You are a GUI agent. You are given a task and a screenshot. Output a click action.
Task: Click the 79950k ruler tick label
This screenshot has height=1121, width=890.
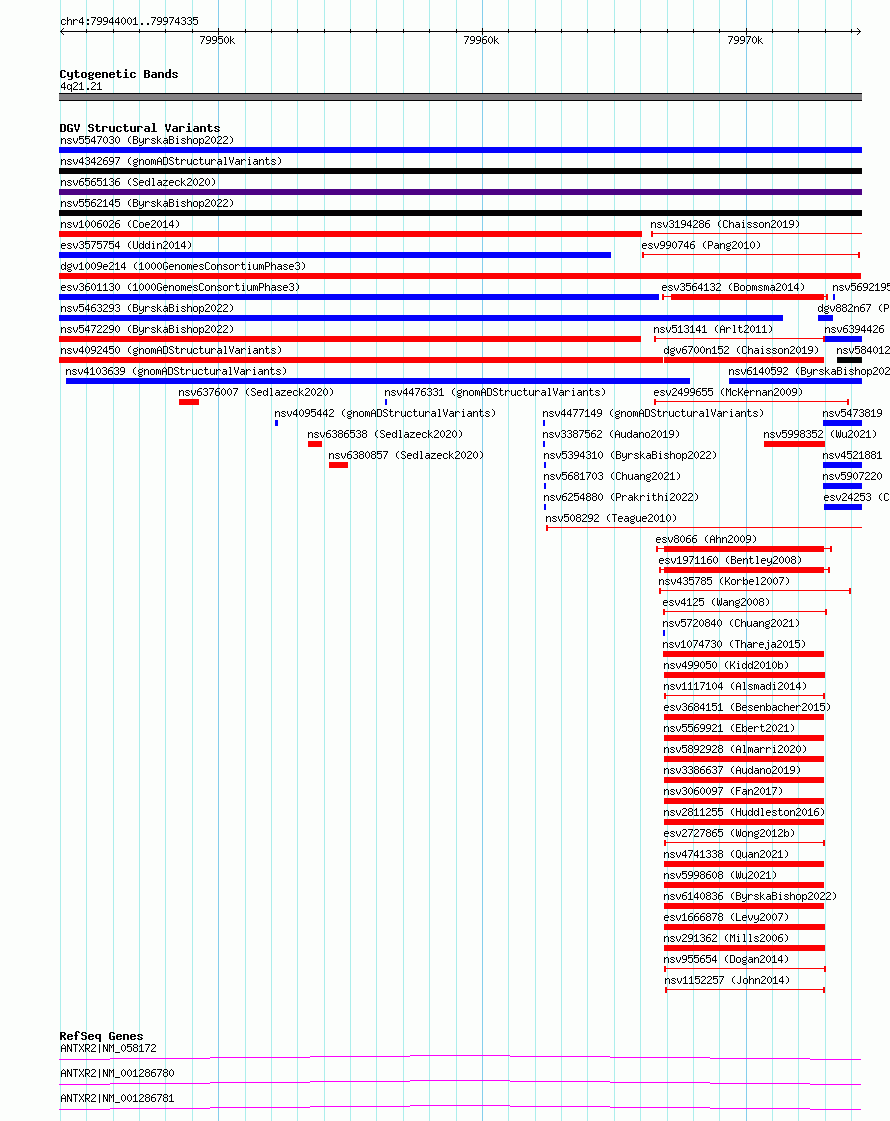tap(217, 41)
